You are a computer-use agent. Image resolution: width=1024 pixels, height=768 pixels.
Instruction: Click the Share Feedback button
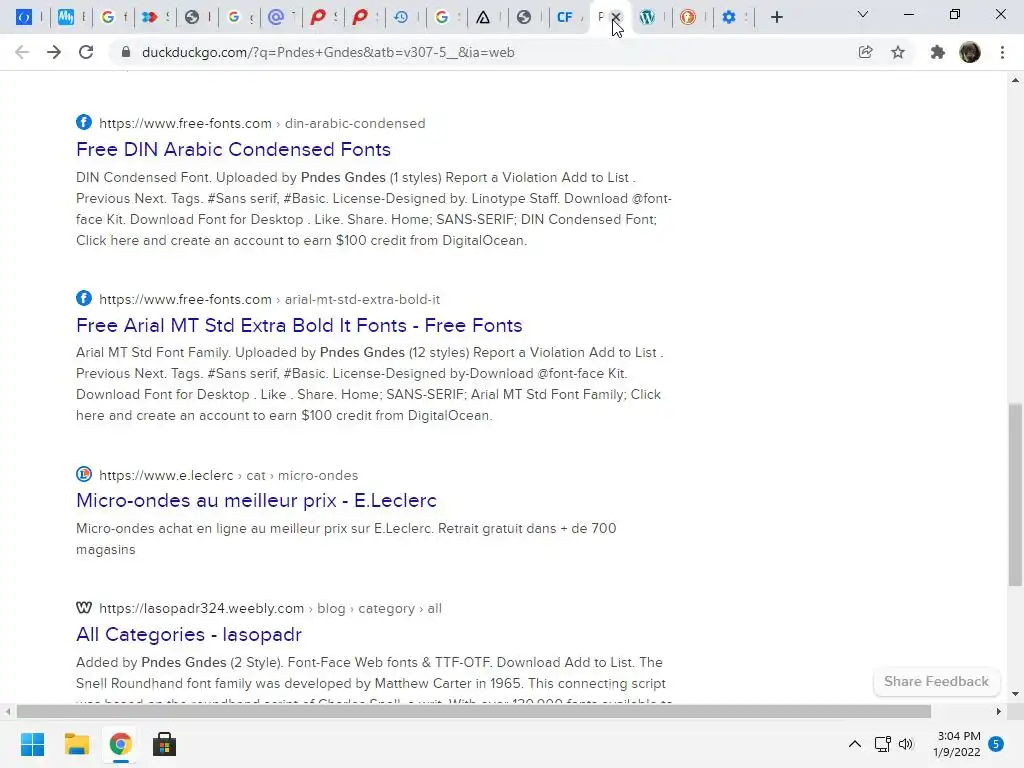coord(936,681)
